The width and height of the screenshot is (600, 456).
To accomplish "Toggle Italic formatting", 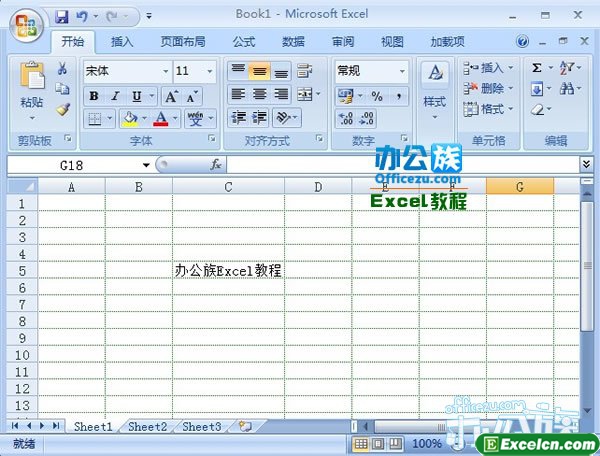I will [115, 96].
